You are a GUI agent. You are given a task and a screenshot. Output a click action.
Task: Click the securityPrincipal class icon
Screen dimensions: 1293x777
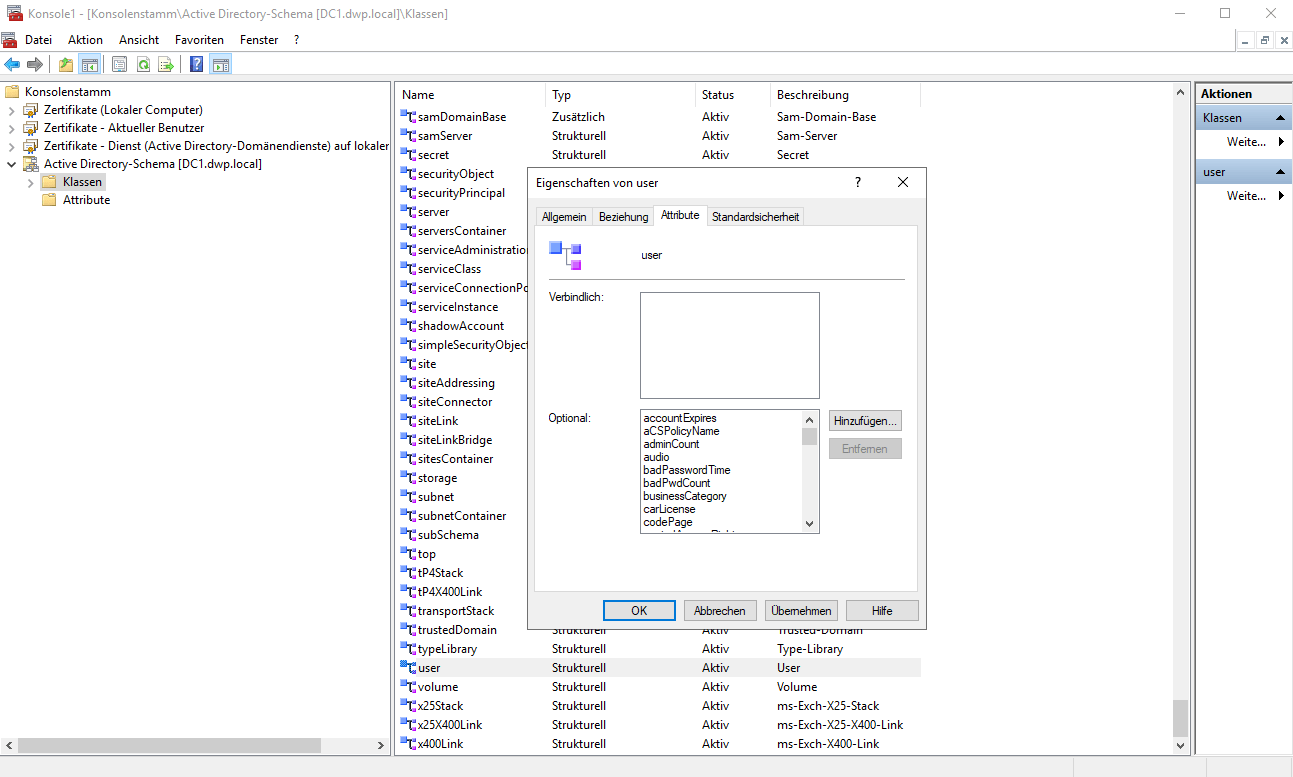(x=408, y=193)
